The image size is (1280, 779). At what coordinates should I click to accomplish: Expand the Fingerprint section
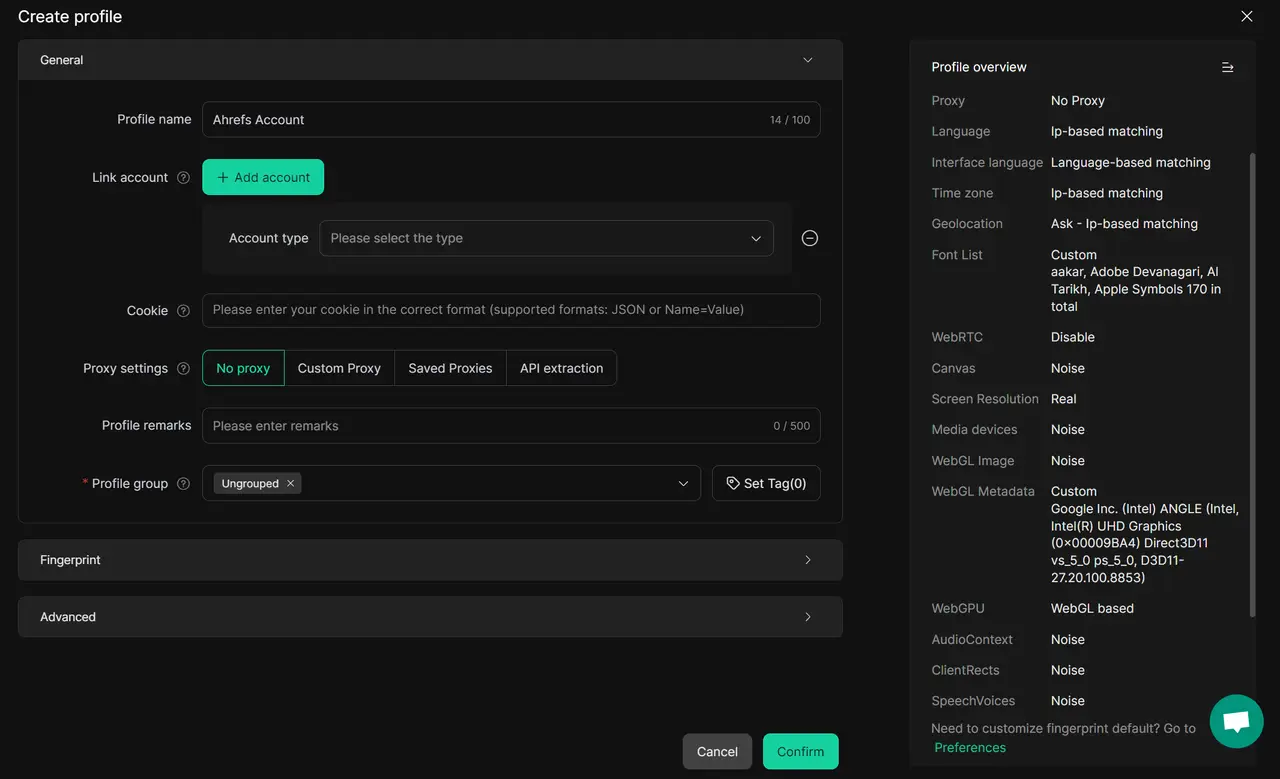pos(430,560)
